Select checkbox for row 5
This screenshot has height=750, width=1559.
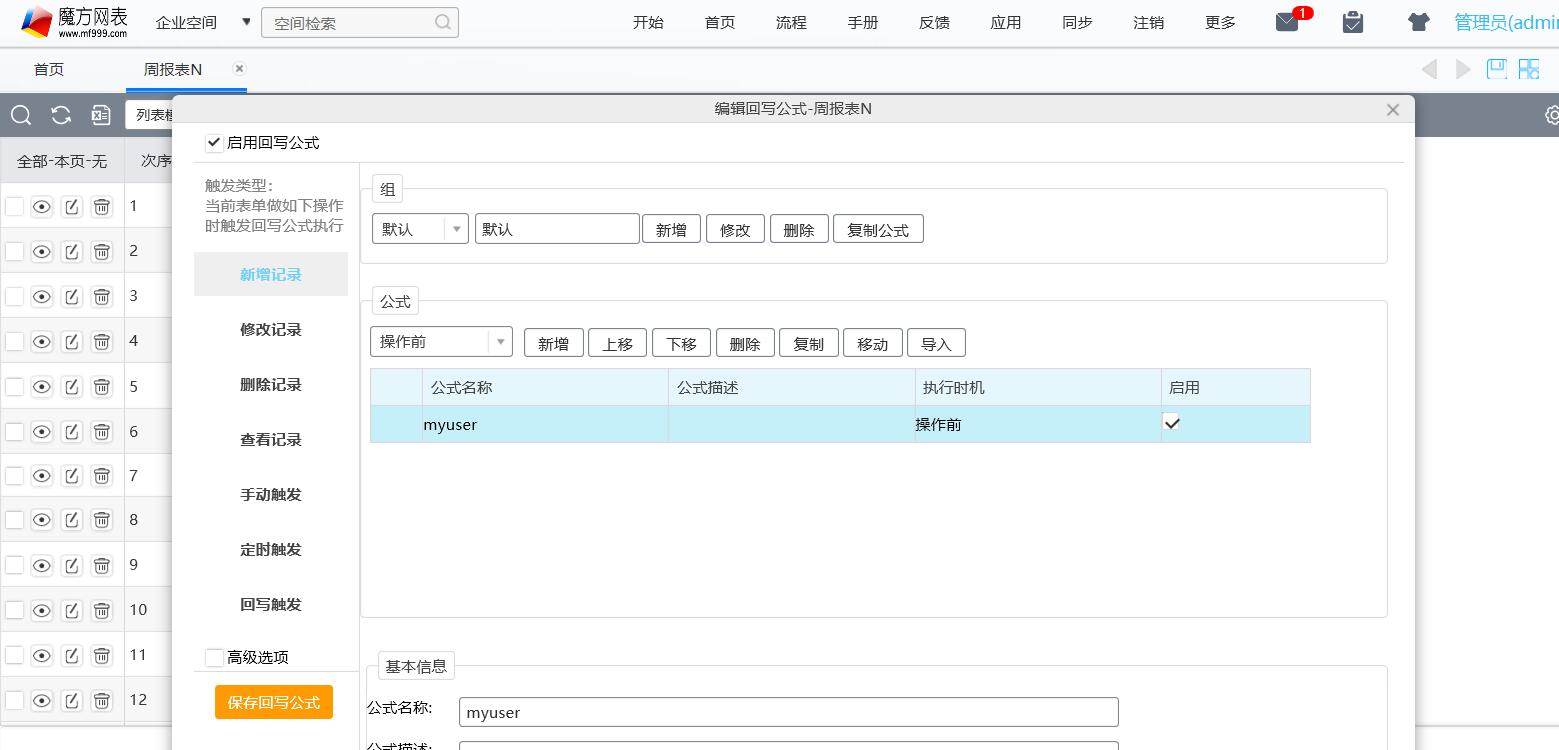14,387
